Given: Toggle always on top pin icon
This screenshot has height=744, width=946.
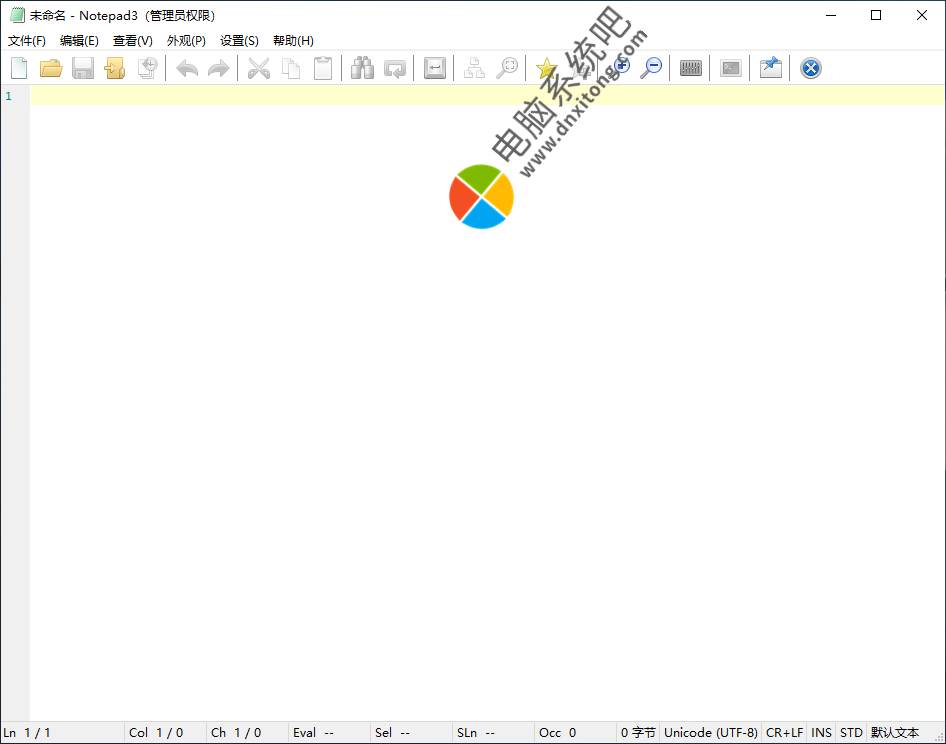Looking at the screenshot, I should 770,68.
